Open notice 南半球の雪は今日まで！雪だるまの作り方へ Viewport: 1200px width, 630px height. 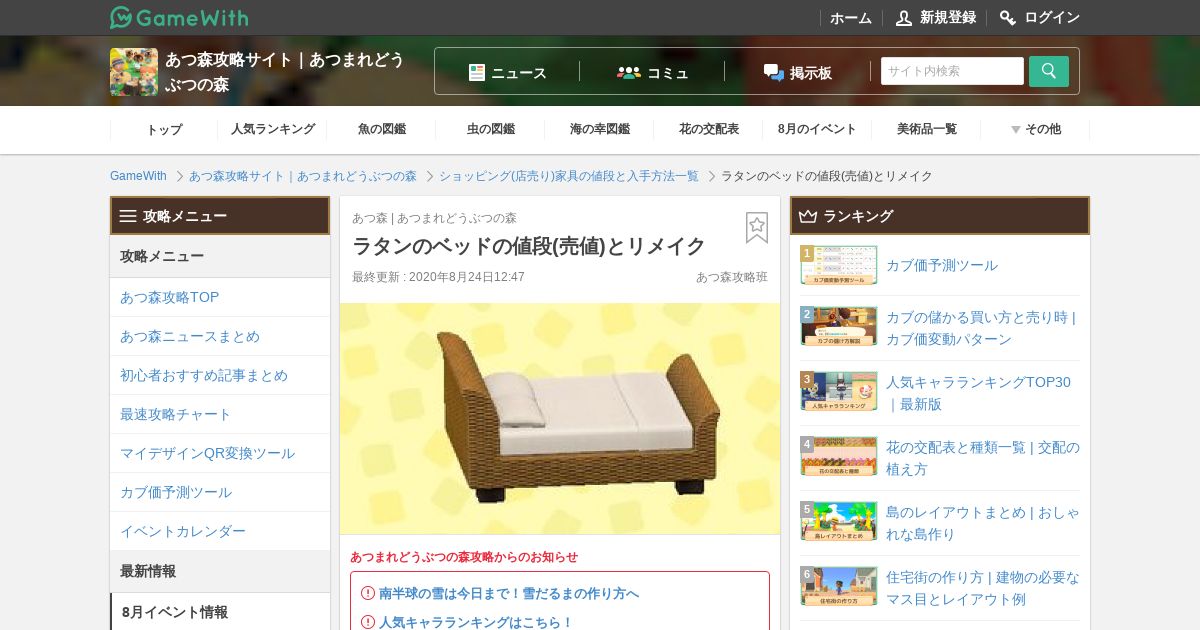509,594
